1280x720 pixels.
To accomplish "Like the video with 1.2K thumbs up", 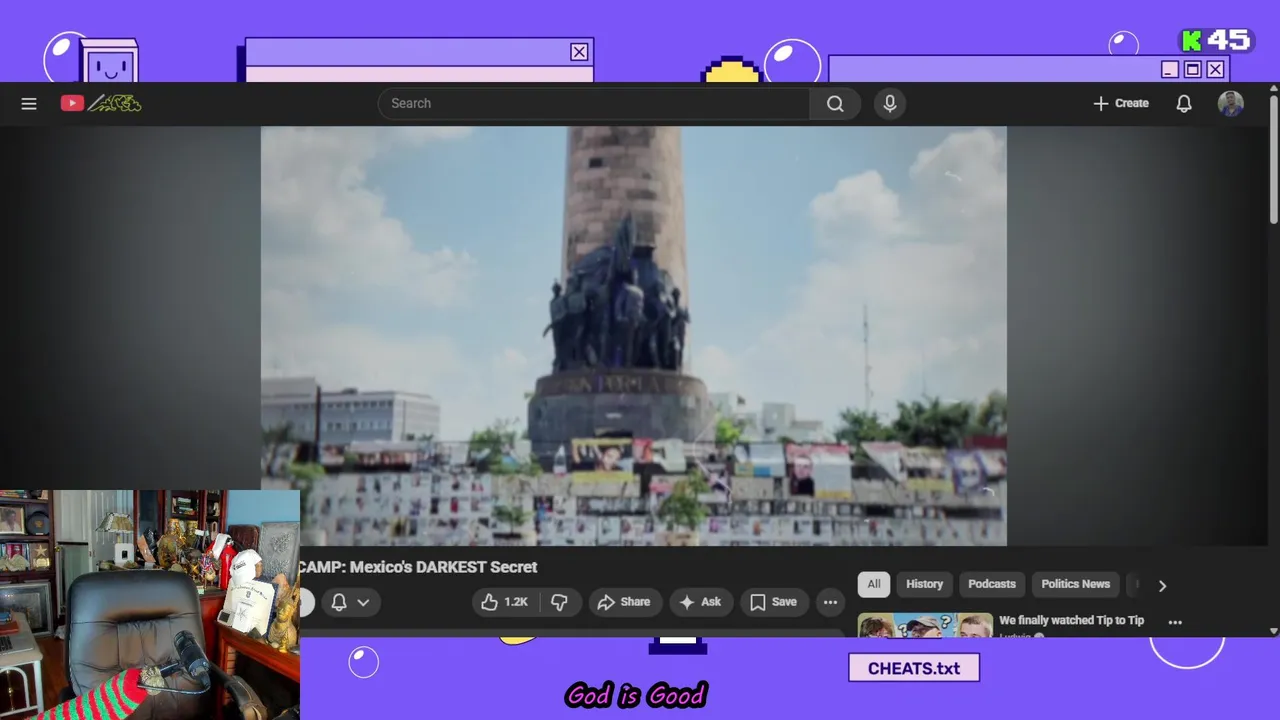I will click(506, 602).
